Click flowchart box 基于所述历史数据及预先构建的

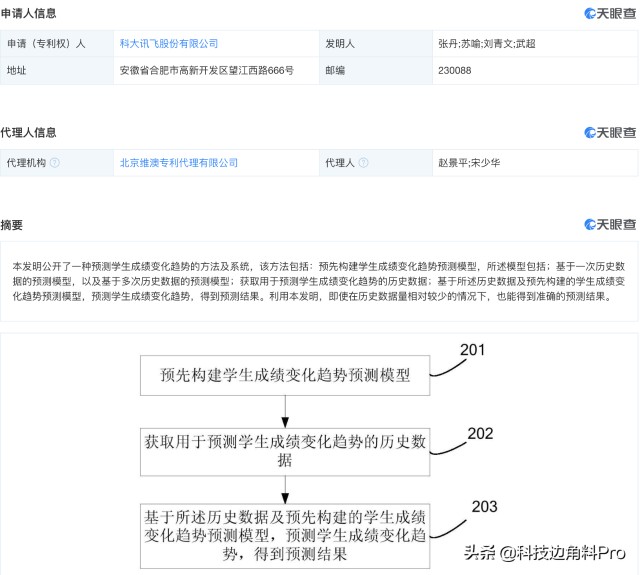pos(285,536)
